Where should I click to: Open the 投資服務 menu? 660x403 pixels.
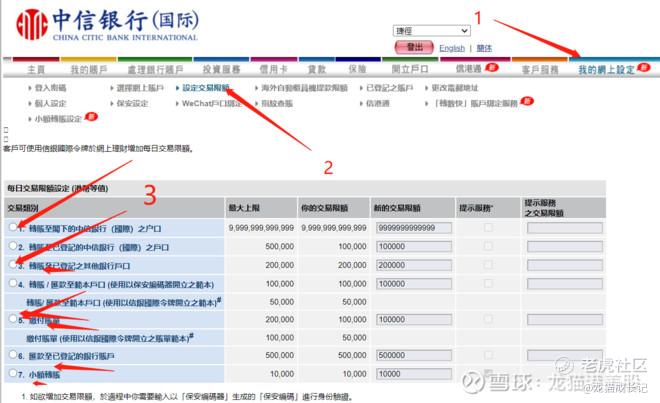[221, 69]
